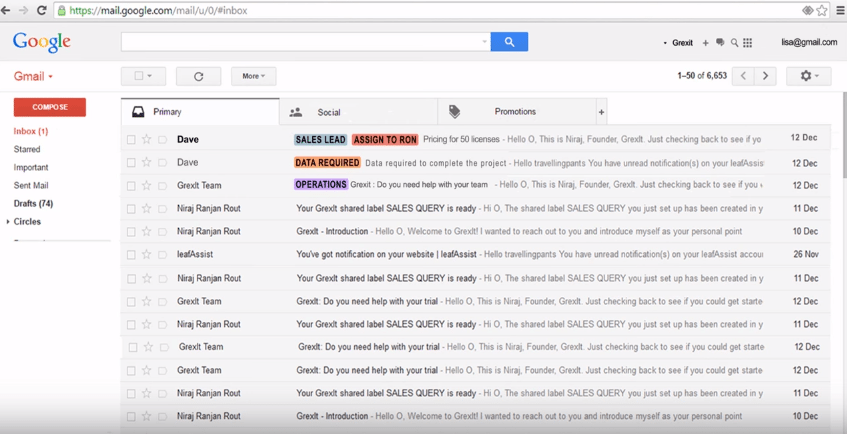Click the chat bubble icon near Grexit
847x434 pixels.
coord(720,42)
